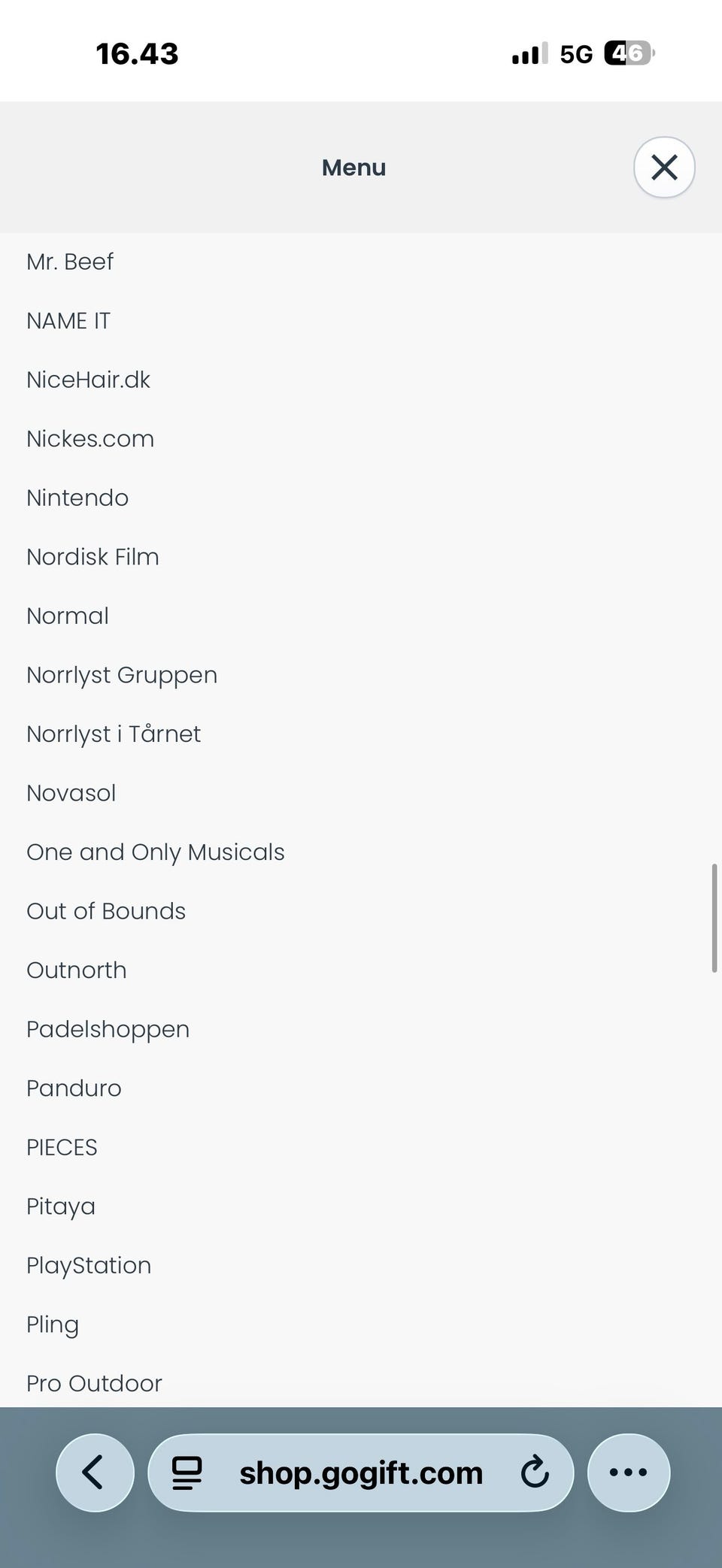722x1568 pixels.
Task: Tap the Norrlyst i Tårnet item
Action: [x=114, y=734]
